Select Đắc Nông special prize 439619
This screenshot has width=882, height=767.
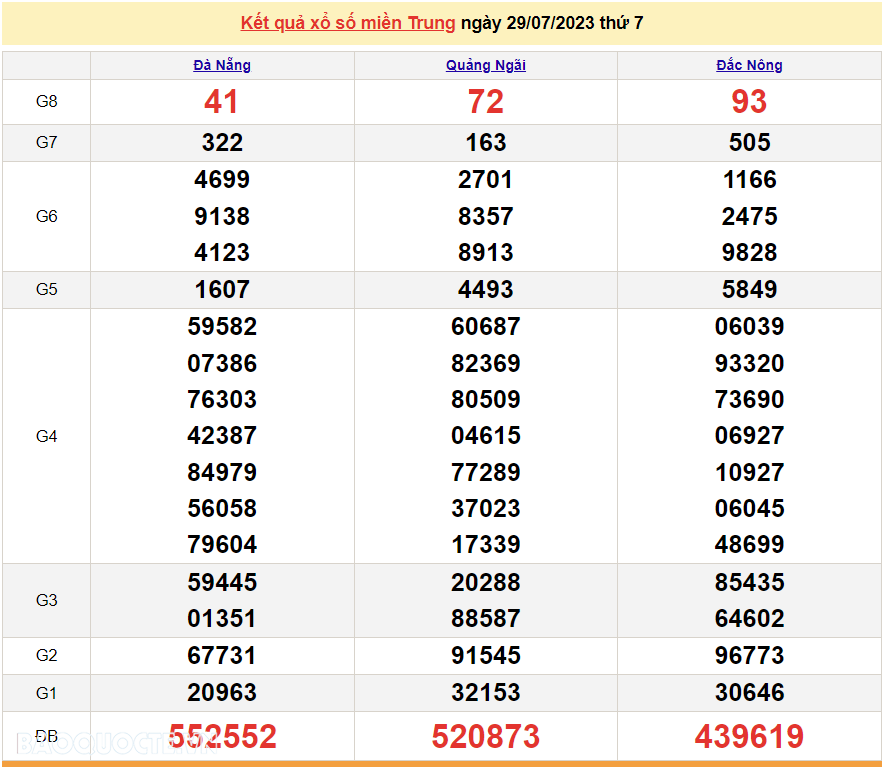click(749, 737)
